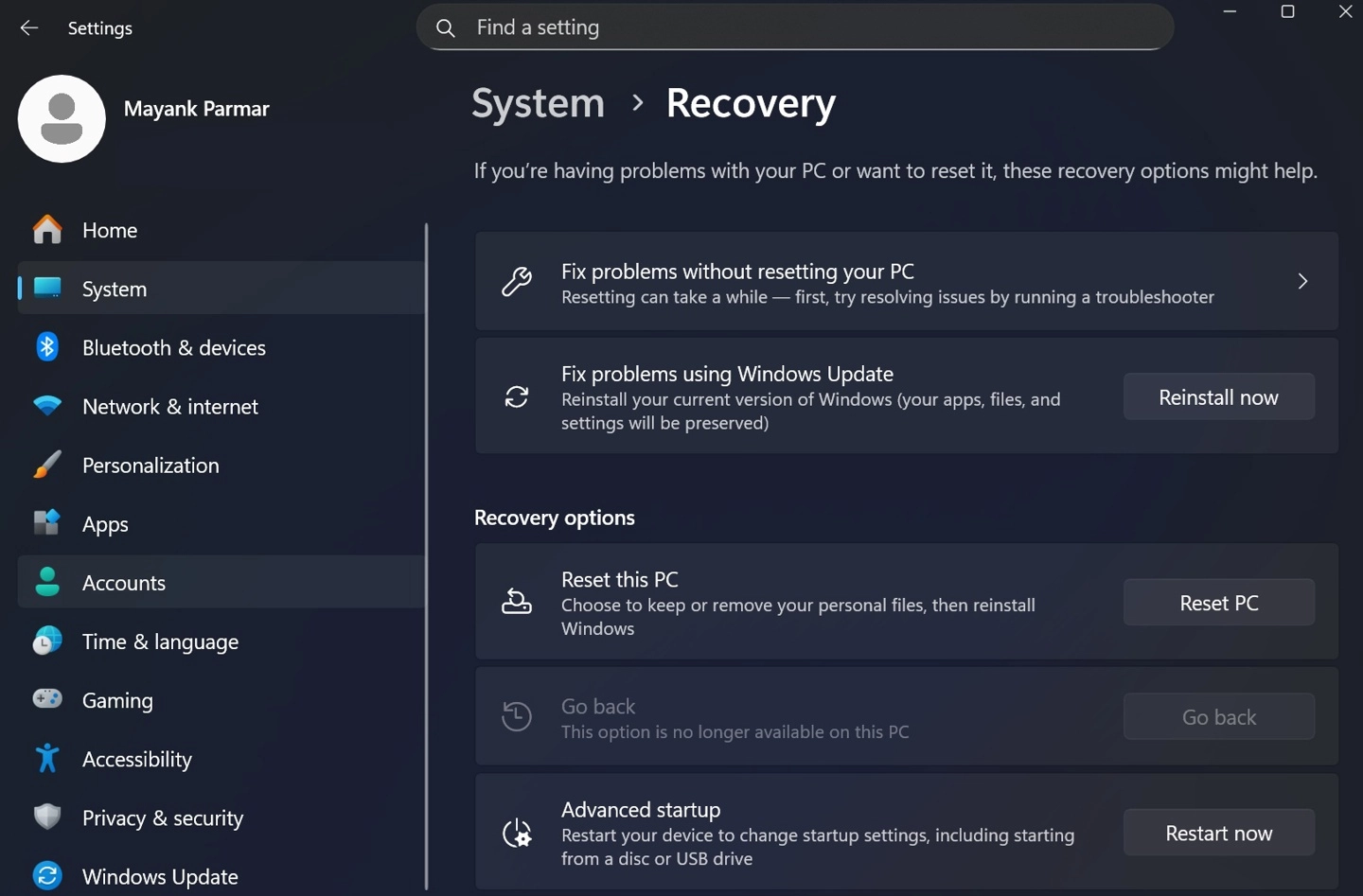Click Reset PC to start resetting
Screen dimensions: 1363x896
click(x=1218, y=603)
